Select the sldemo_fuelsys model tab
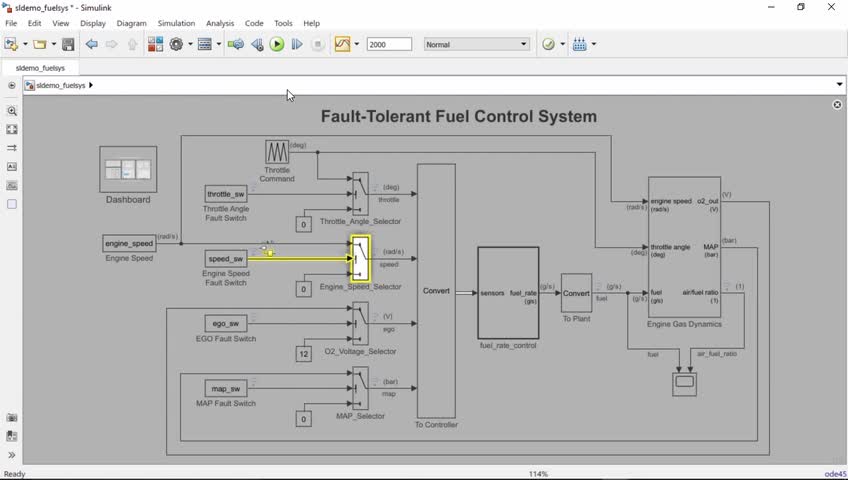The height and width of the screenshot is (480, 848). pyautogui.click(x=40, y=68)
